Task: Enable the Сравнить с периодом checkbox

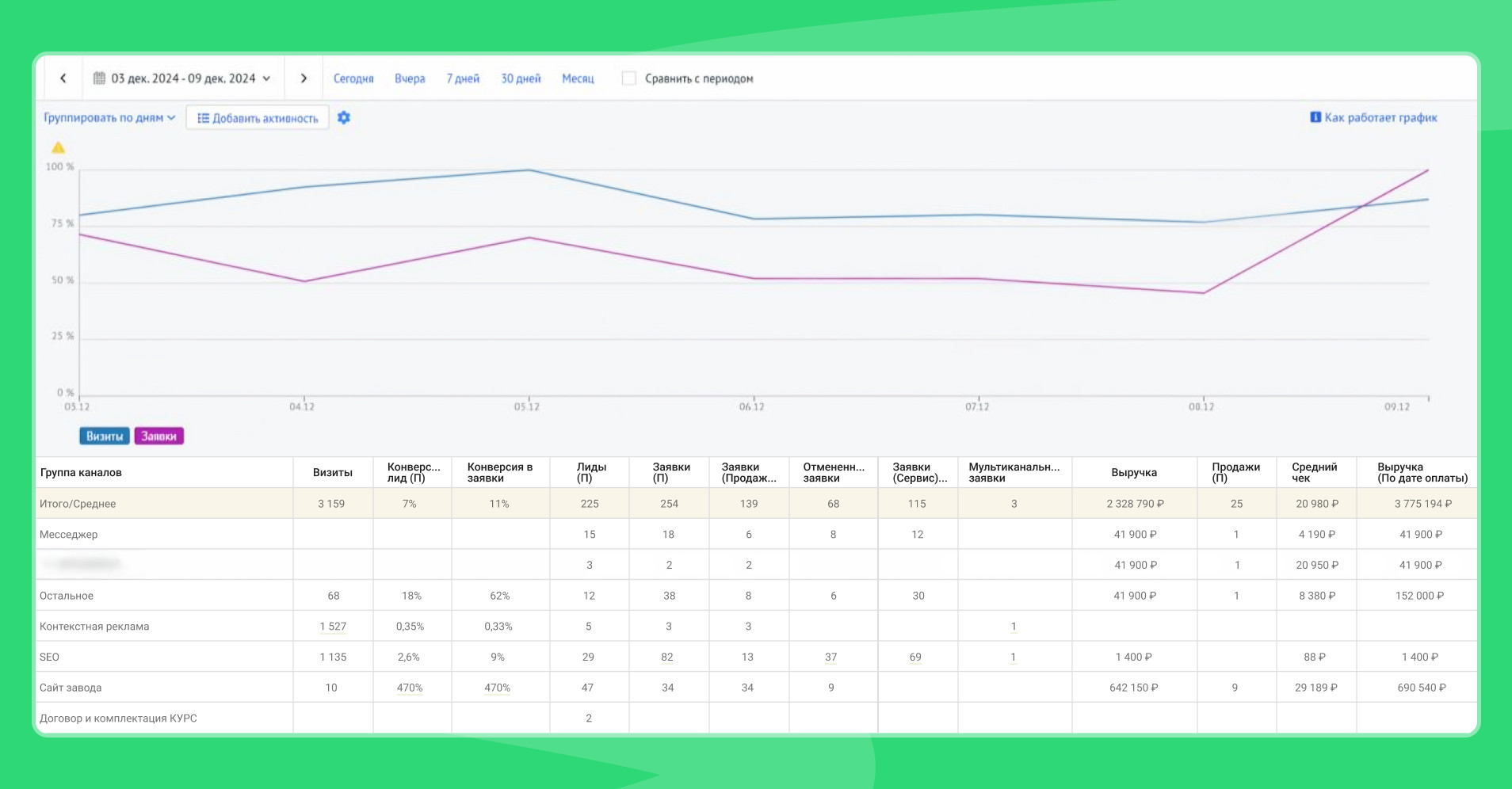Action: pyautogui.click(x=629, y=78)
